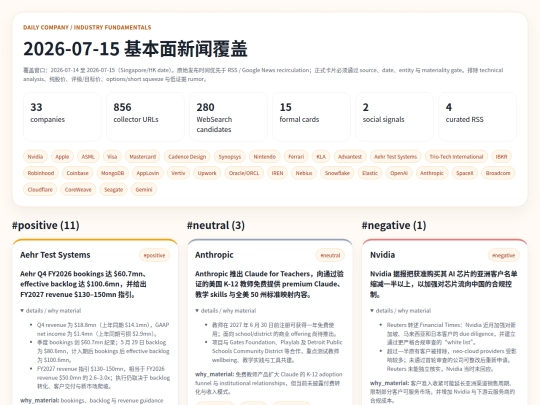Click the #positive (11) column heading
540x405 pixels.
click(46, 226)
